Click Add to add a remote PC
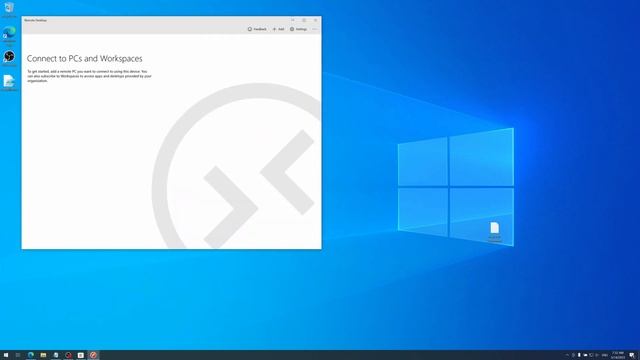Viewport: 640px width, 360px height. [278, 29]
